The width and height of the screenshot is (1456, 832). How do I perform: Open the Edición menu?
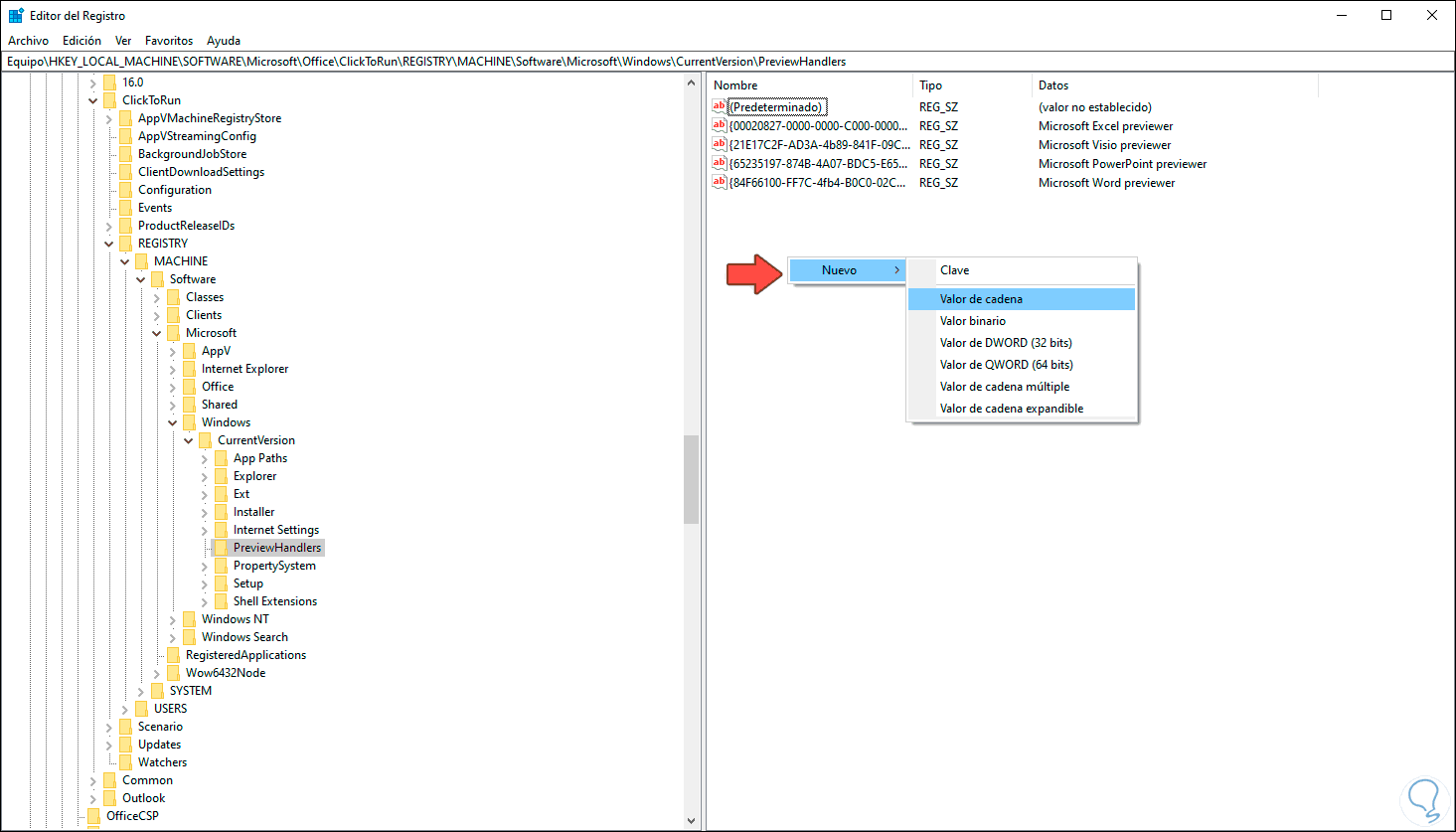tap(82, 41)
